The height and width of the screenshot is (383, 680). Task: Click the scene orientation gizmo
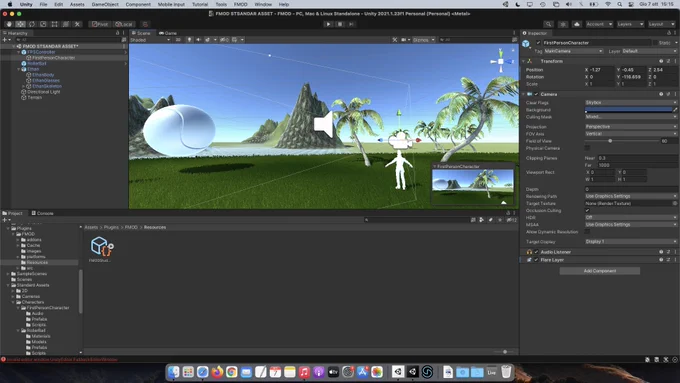point(500,61)
